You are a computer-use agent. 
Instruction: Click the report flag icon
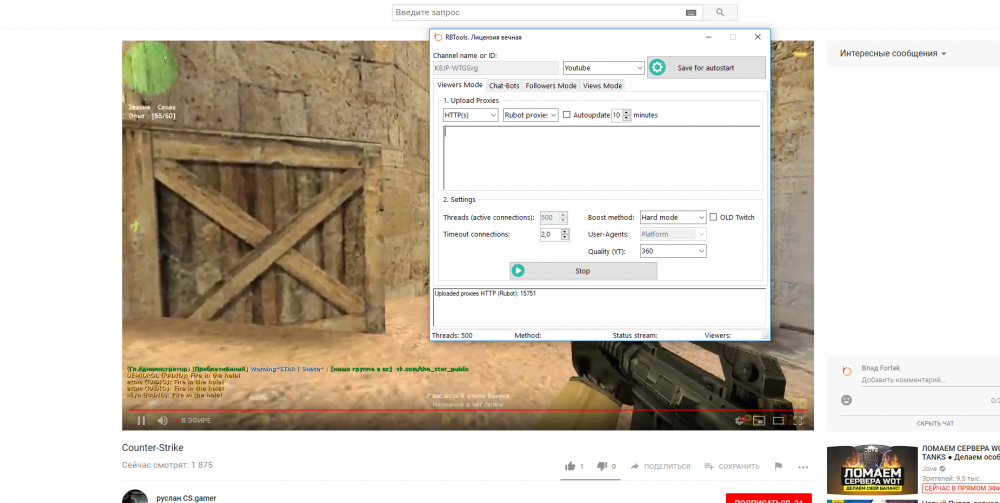click(777, 466)
